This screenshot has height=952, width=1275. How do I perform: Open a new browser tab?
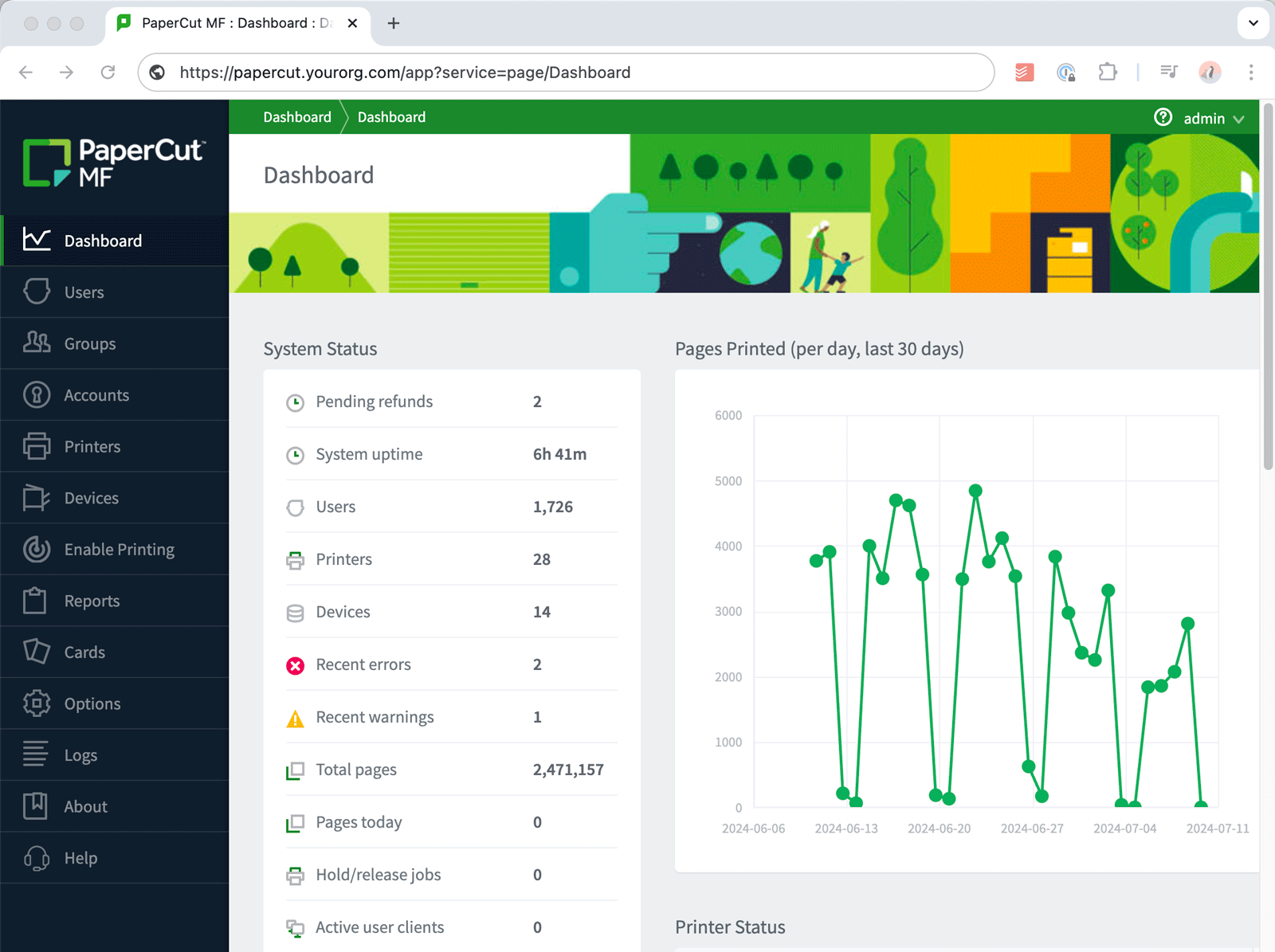[394, 23]
